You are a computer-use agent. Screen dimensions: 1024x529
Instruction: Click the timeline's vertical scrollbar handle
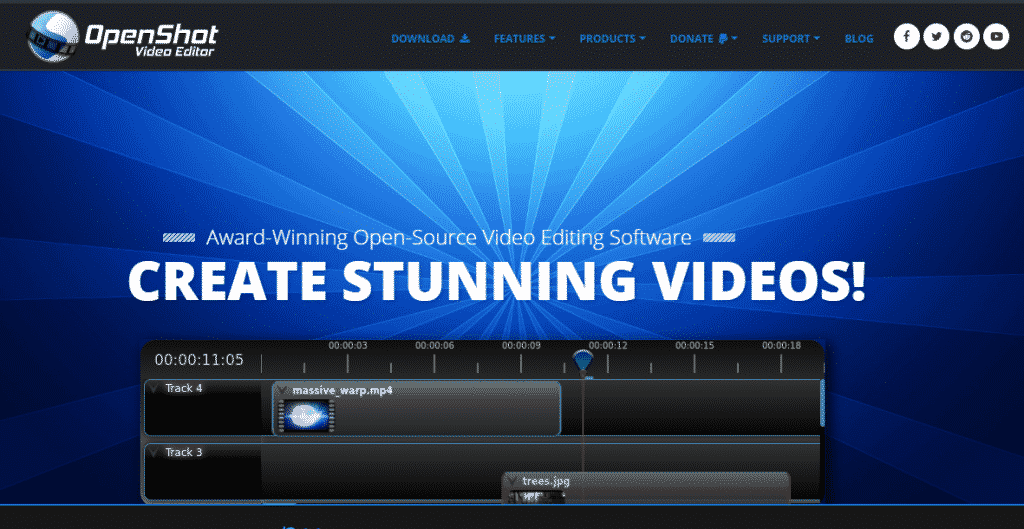click(x=822, y=403)
